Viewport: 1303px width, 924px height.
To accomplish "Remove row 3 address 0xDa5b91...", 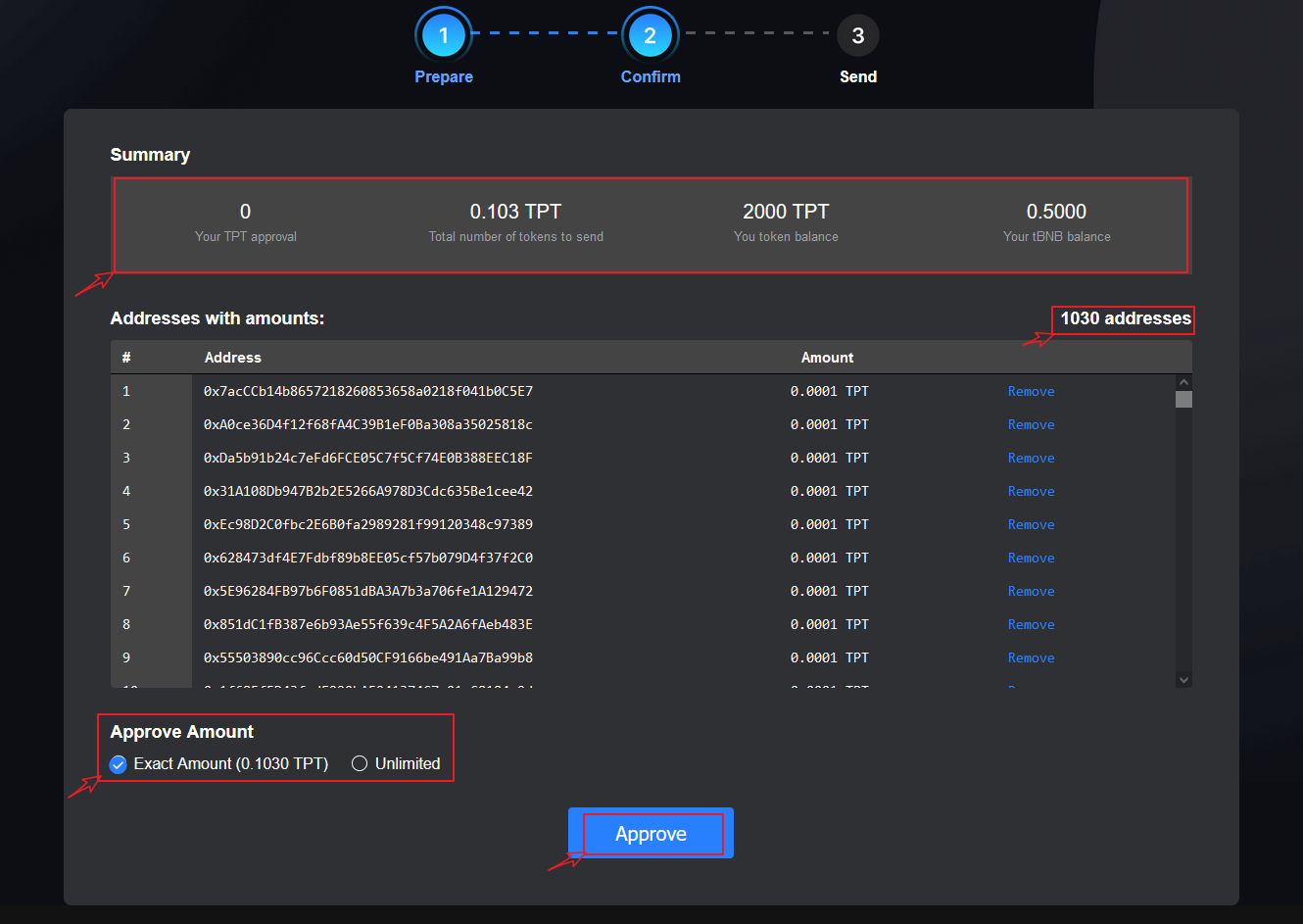I will point(1031,458).
